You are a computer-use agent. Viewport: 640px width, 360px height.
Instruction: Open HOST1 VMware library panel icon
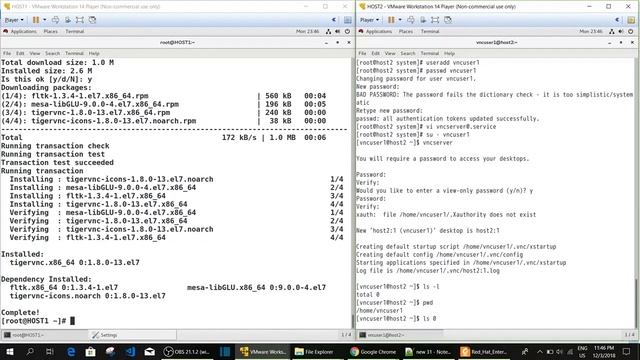348,20
